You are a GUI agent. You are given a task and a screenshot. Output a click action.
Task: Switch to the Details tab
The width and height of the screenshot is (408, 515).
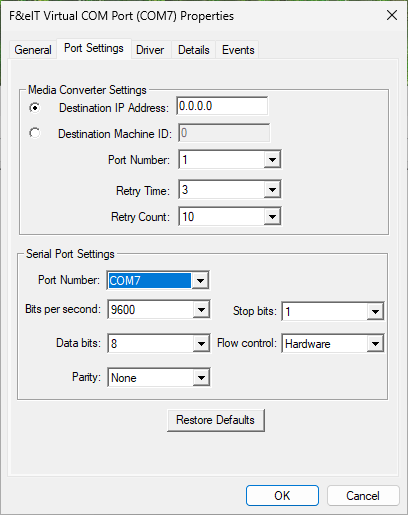tap(194, 50)
